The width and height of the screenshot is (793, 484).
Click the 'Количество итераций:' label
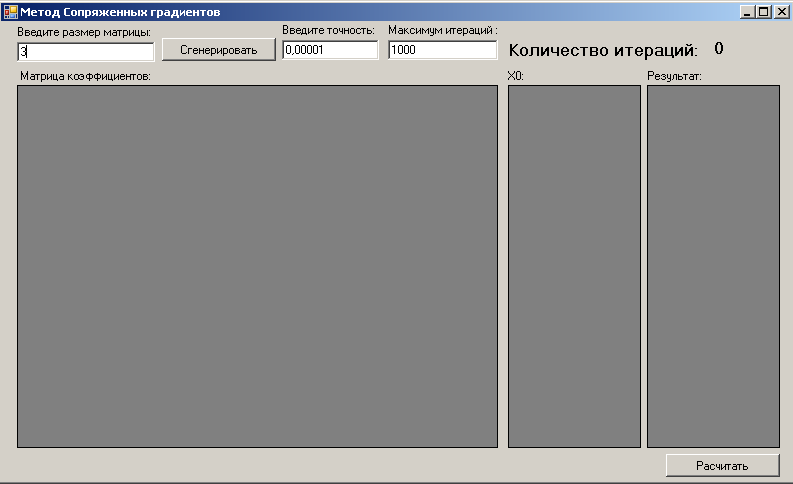click(603, 50)
